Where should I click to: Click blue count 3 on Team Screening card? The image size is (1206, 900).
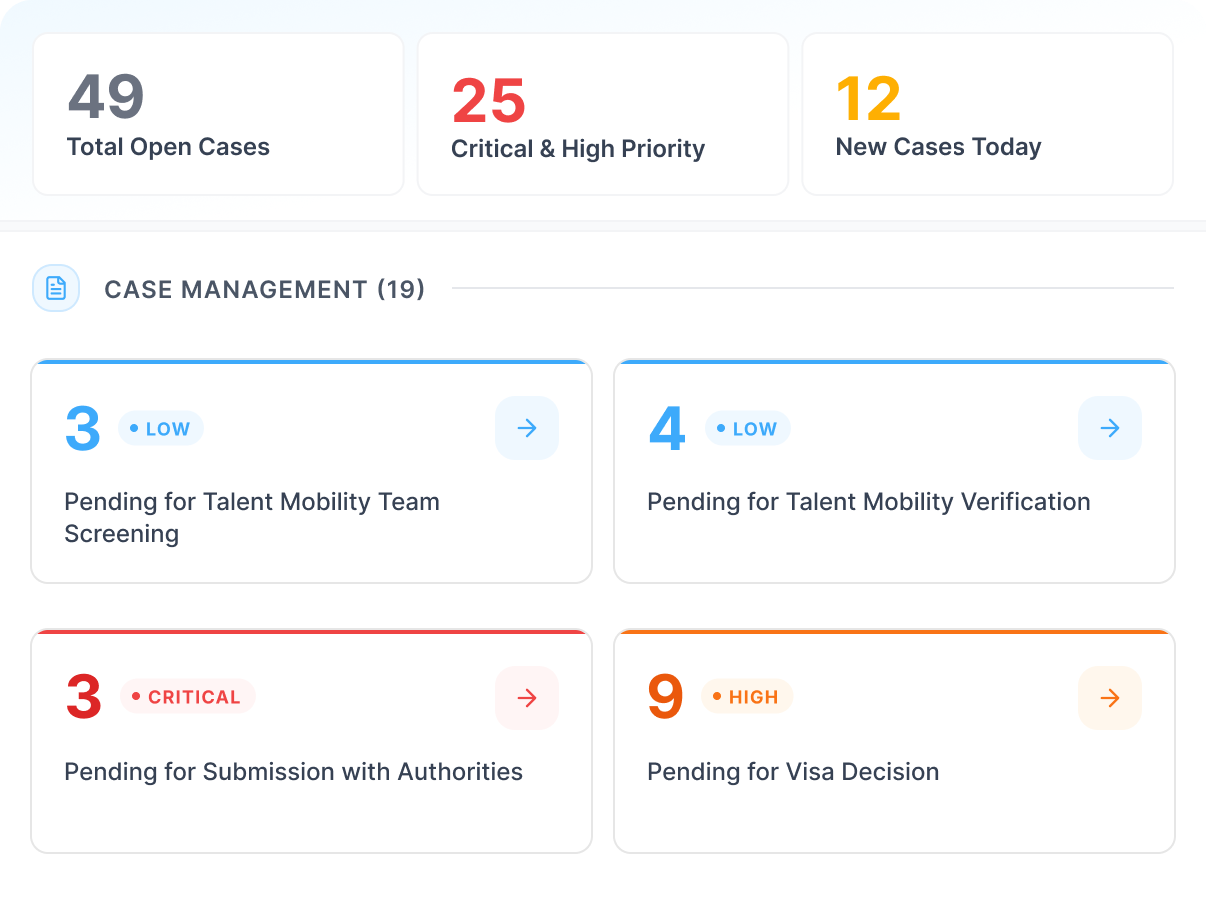click(83, 428)
